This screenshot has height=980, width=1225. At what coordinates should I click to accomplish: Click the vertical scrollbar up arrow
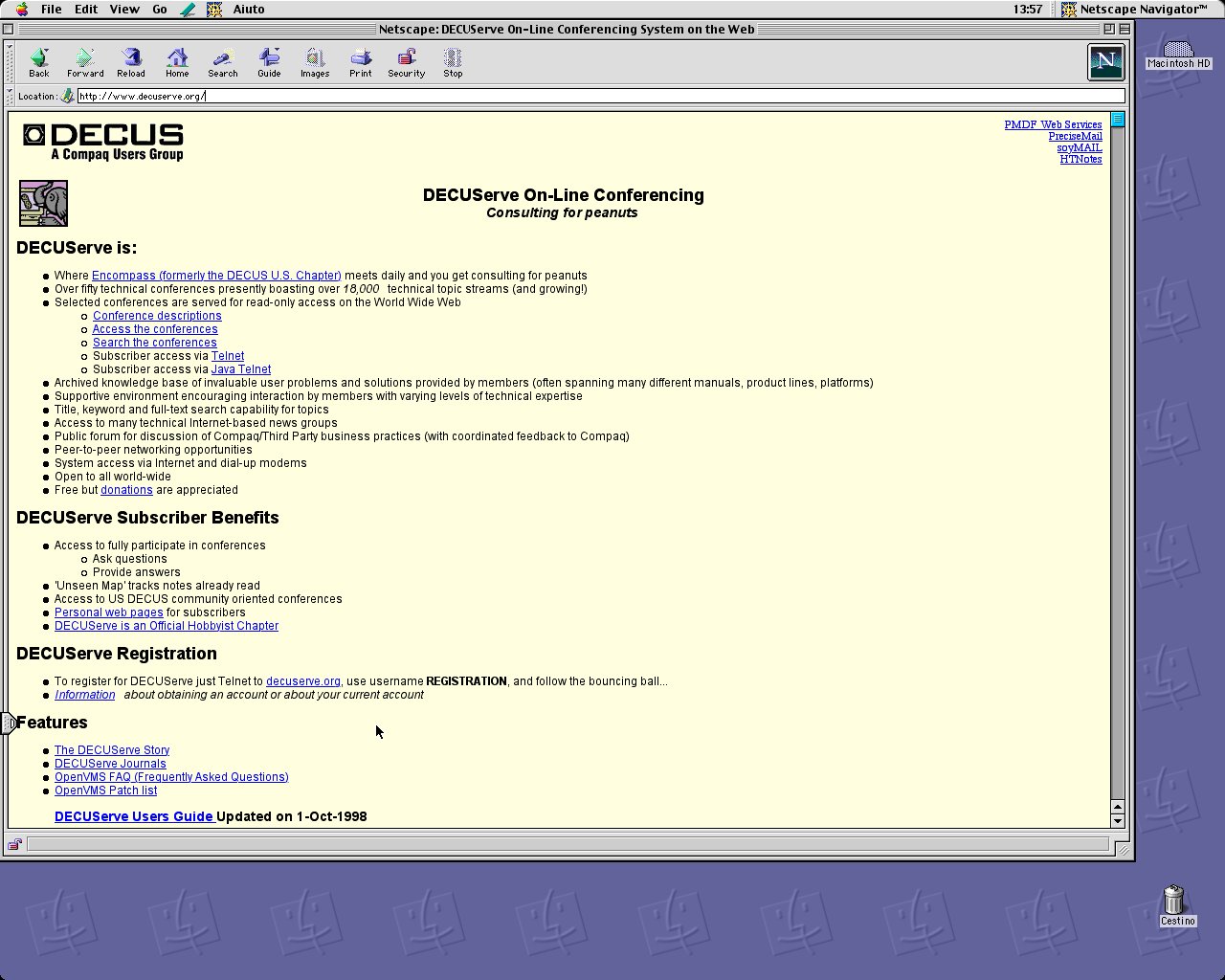(x=1117, y=806)
